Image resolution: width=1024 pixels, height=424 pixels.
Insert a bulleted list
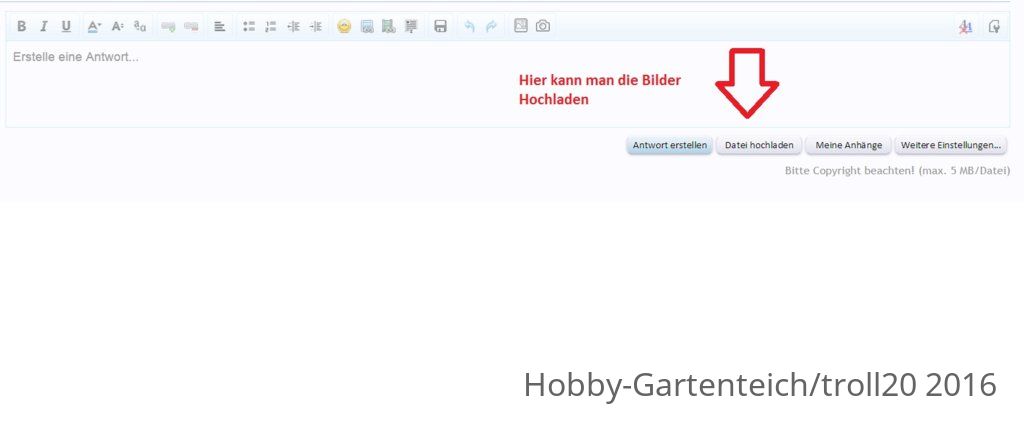tap(249, 27)
